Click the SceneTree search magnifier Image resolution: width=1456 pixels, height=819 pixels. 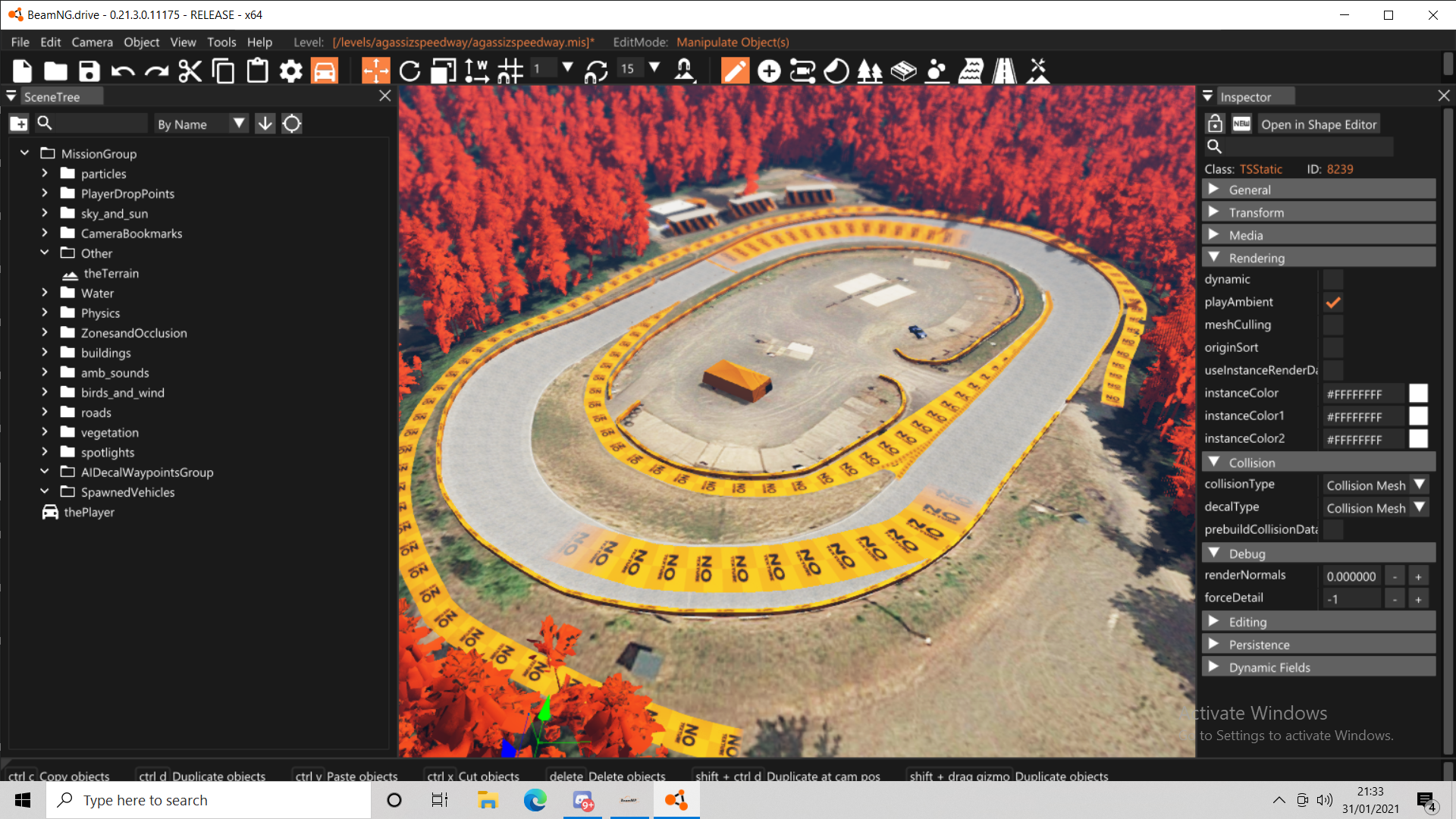tap(45, 123)
